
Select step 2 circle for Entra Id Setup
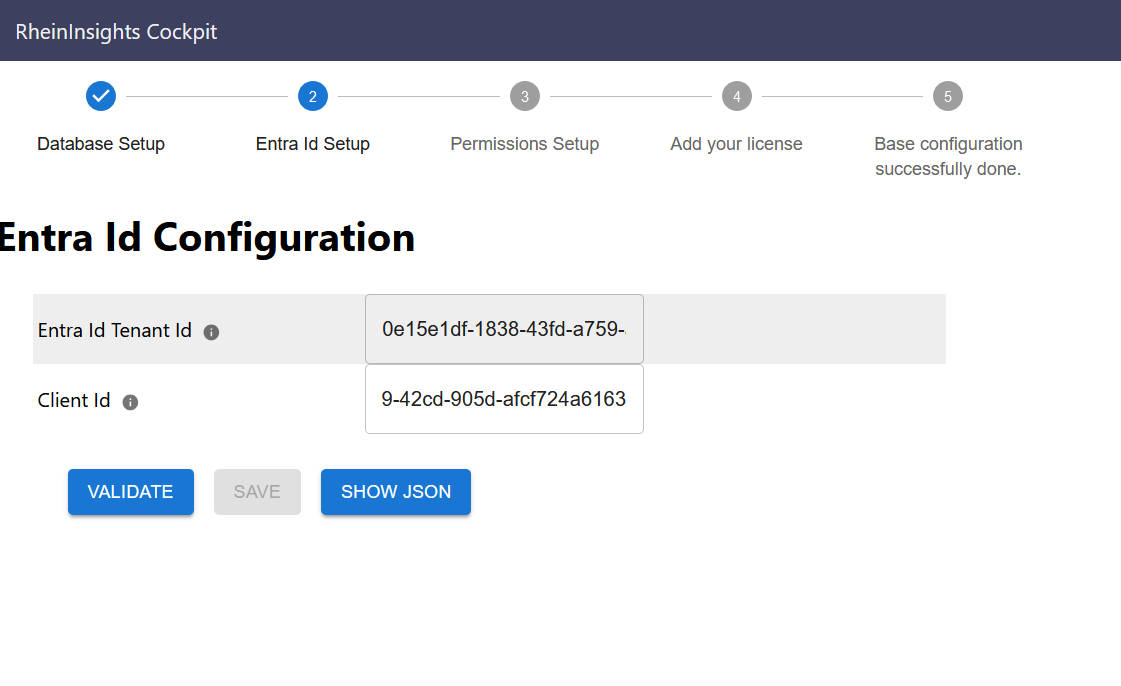(312, 96)
